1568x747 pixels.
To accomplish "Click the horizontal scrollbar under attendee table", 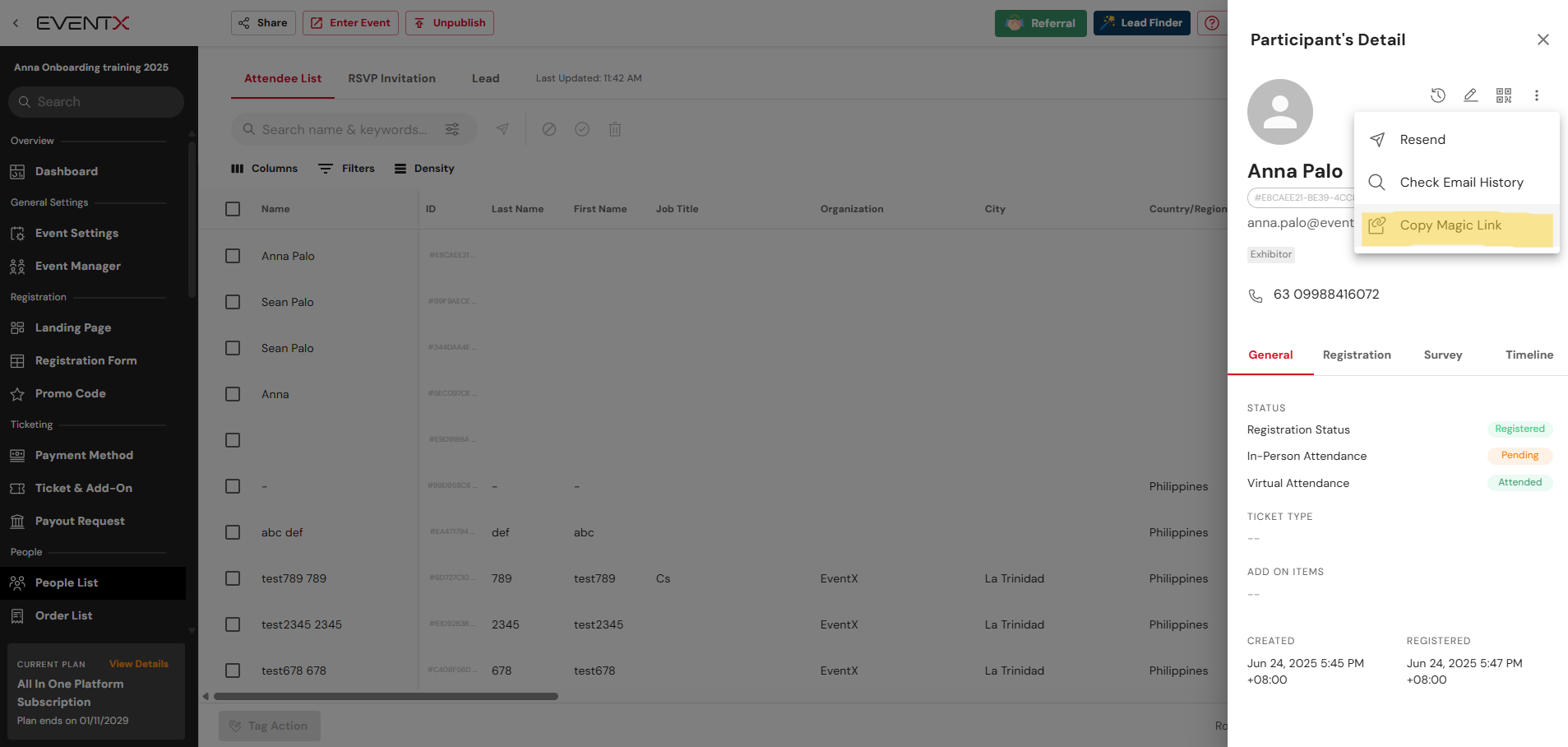I will click(x=386, y=696).
